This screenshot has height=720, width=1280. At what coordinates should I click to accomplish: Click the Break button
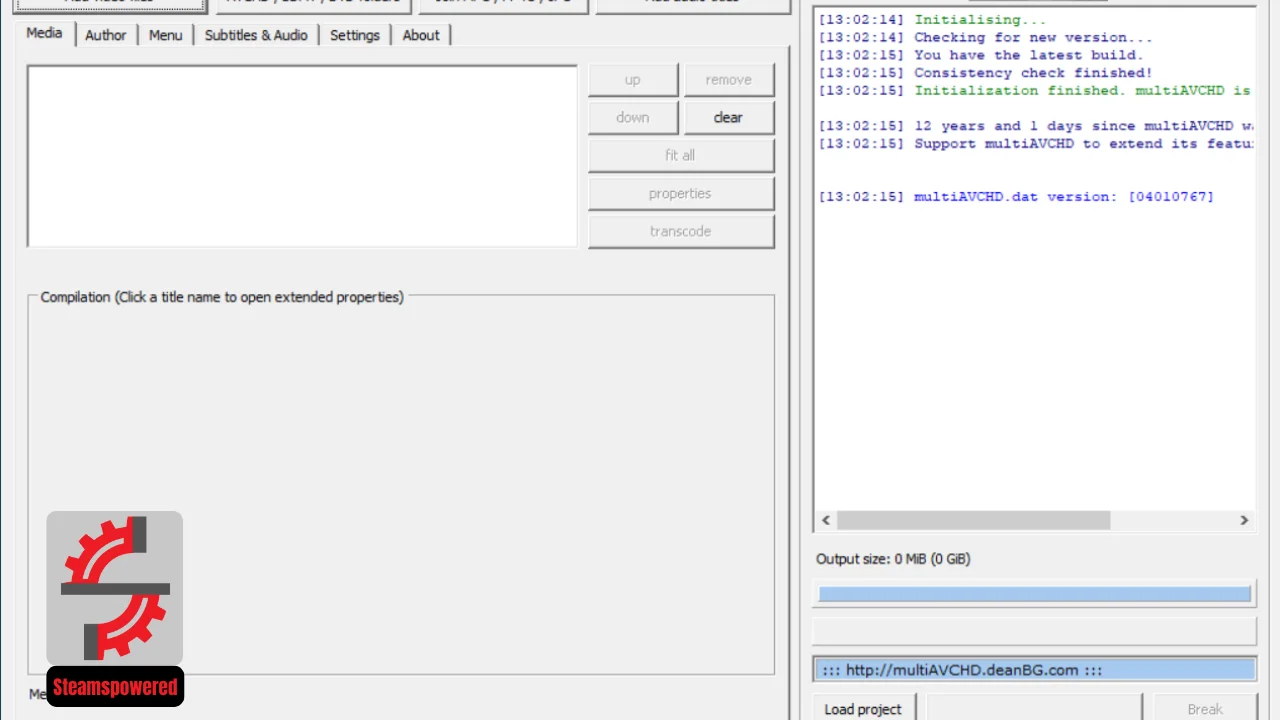[x=1205, y=708]
